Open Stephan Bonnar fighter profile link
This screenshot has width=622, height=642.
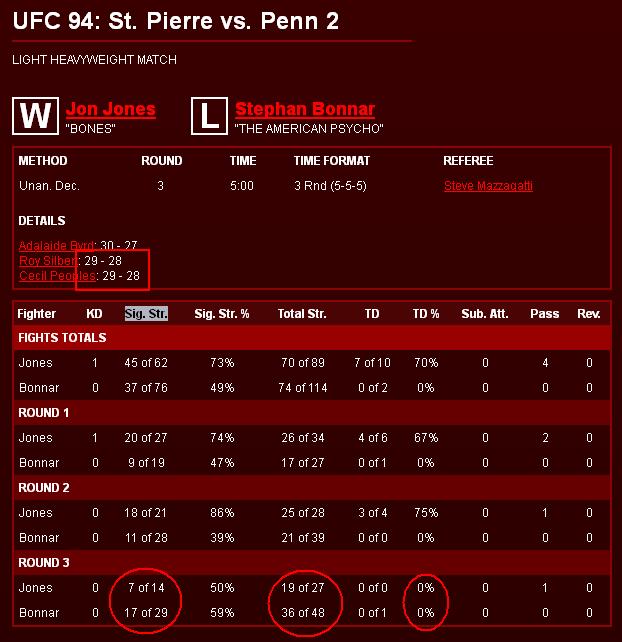point(305,109)
